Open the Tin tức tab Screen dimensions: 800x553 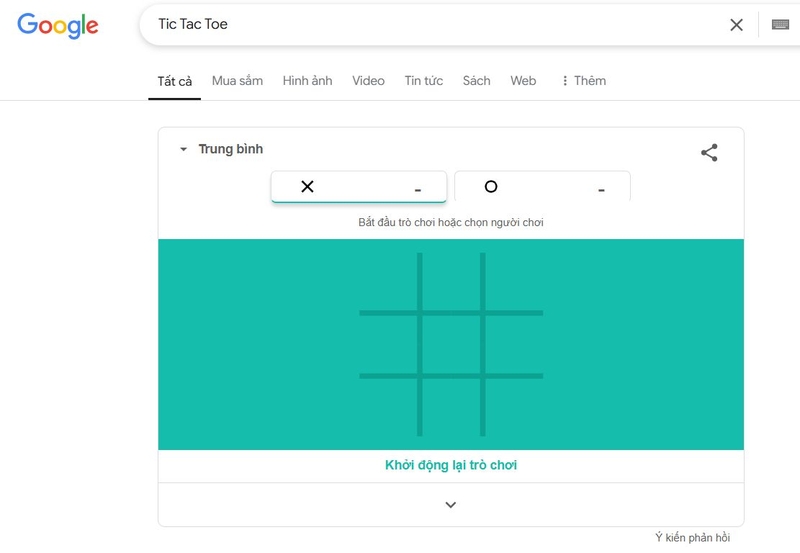(423, 81)
